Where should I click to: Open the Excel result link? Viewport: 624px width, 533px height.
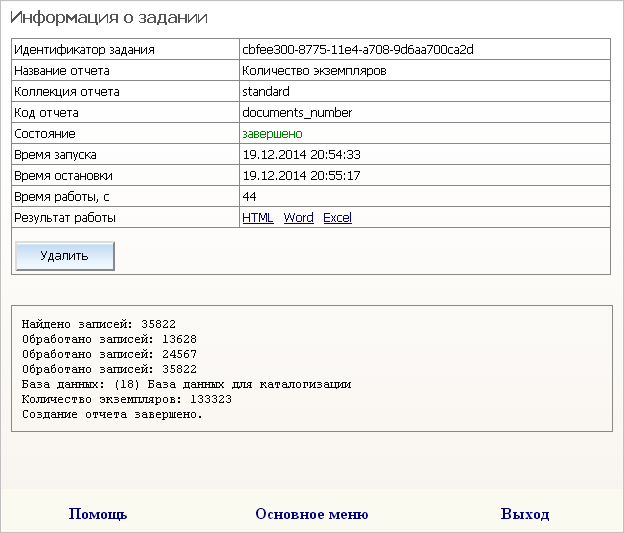(x=337, y=218)
